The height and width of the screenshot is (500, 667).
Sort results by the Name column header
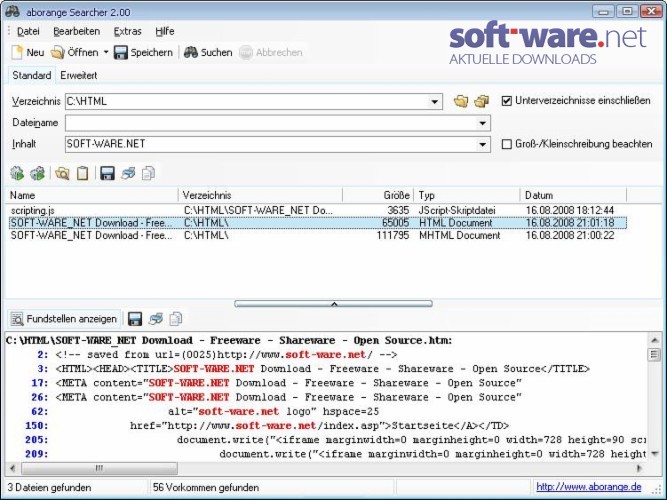tap(92, 195)
